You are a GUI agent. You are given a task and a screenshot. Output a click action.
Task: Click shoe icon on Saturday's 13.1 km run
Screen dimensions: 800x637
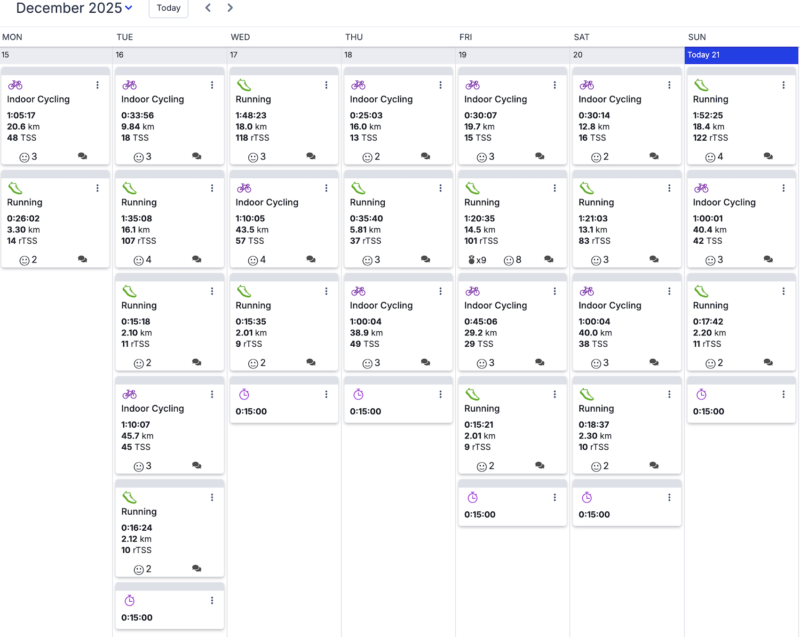click(x=587, y=188)
